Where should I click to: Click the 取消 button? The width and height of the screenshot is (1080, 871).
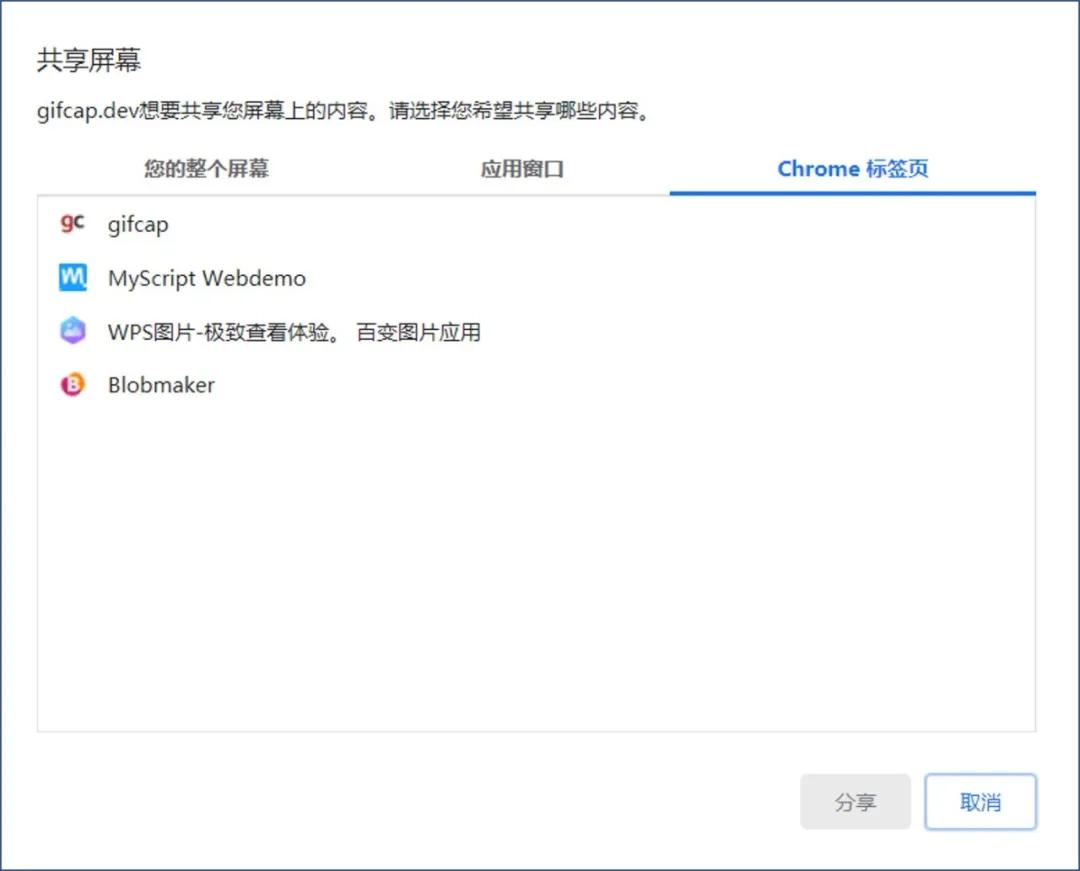click(981, 802)
